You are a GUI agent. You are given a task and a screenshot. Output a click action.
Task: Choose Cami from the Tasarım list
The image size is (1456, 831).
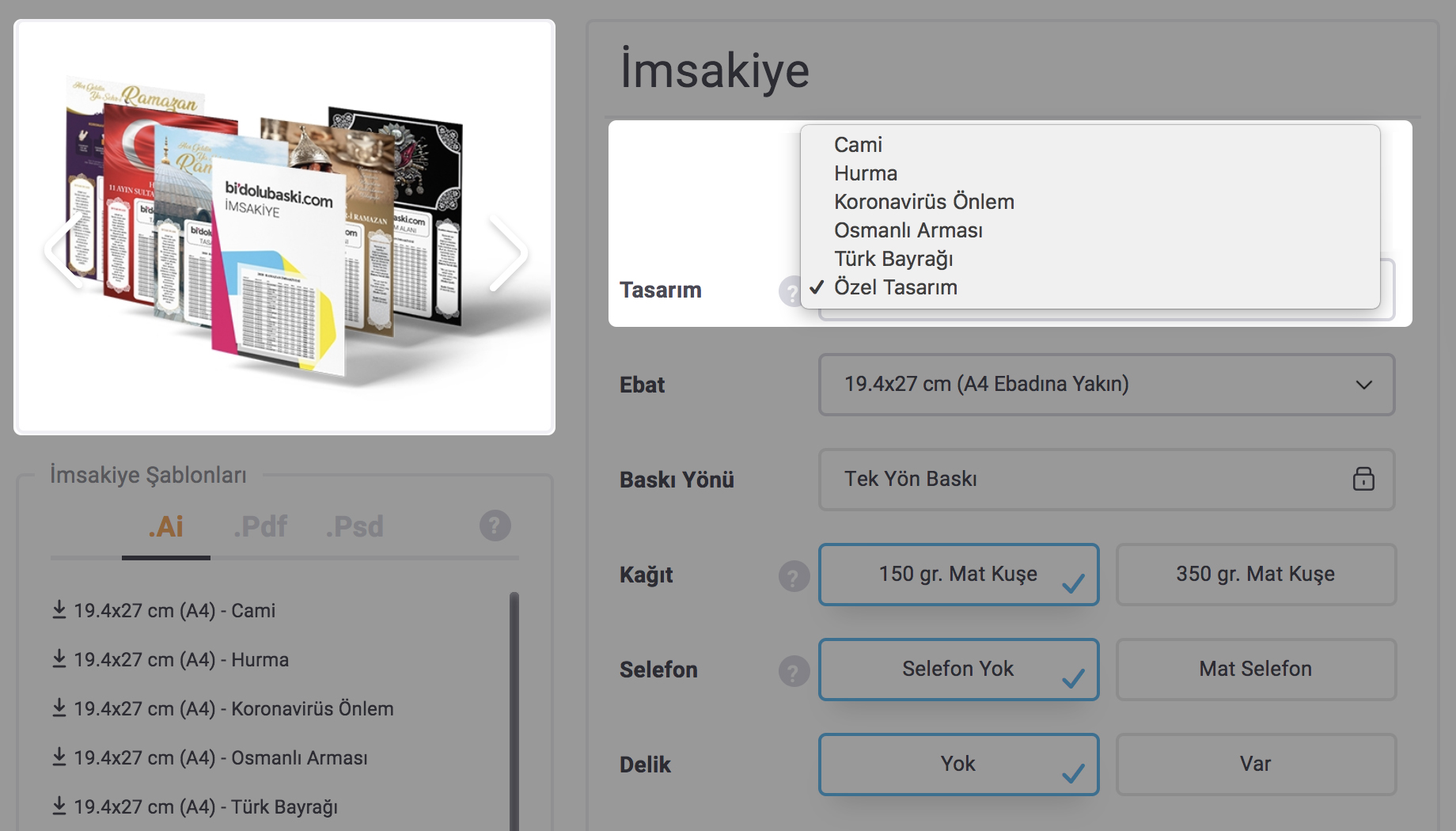[1090, 145]
